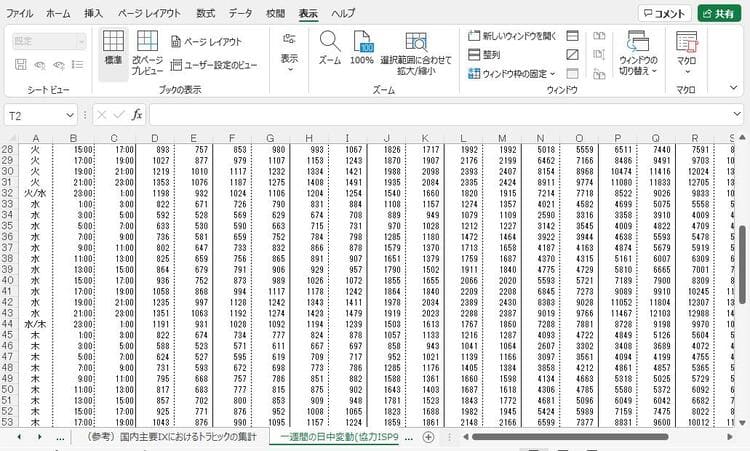Click the vertical scrollbar thumb
The image size is (750, 451).
[x=742, y=264]
